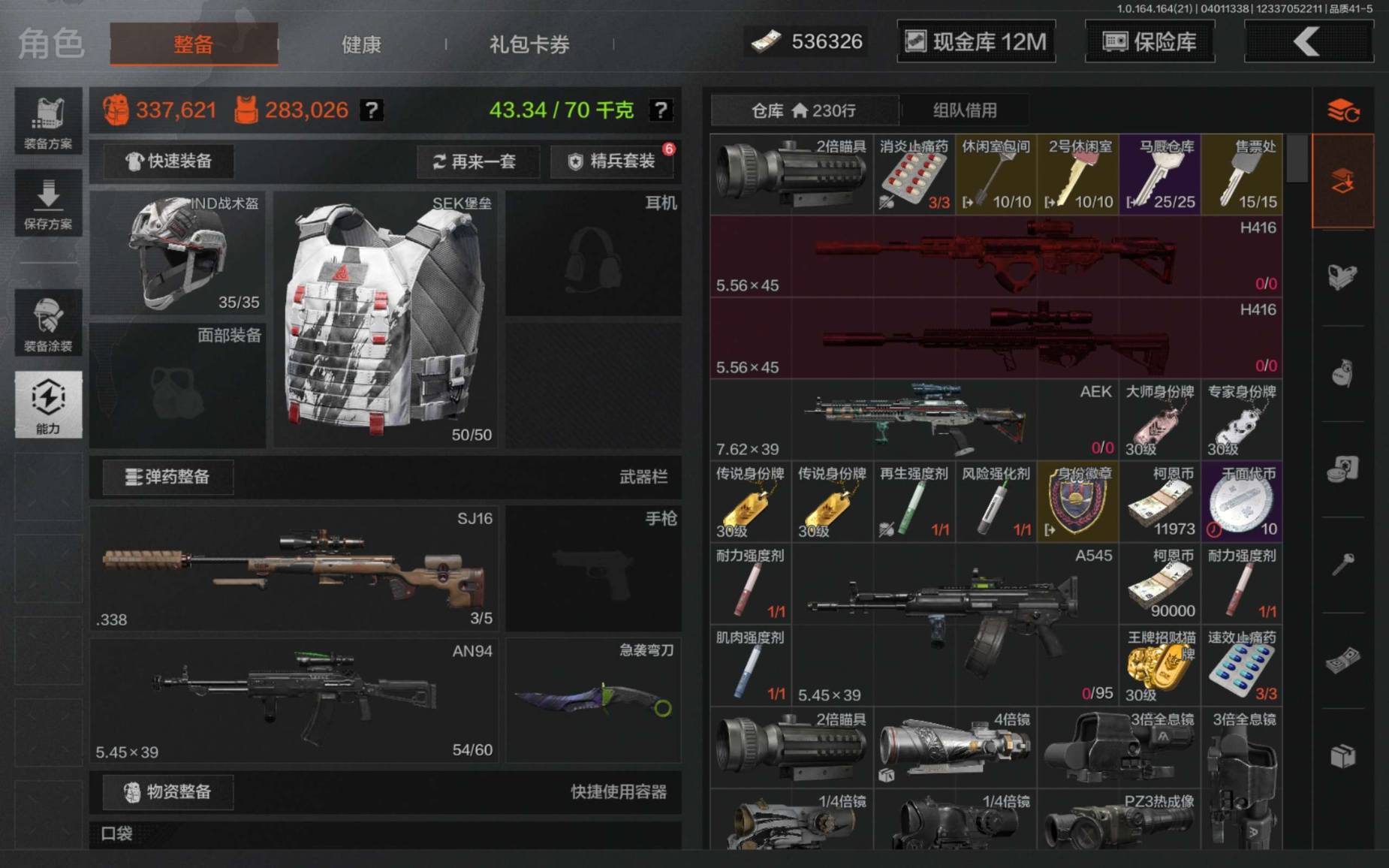
Task: Select the 售票处 key
Action: 1242,174
